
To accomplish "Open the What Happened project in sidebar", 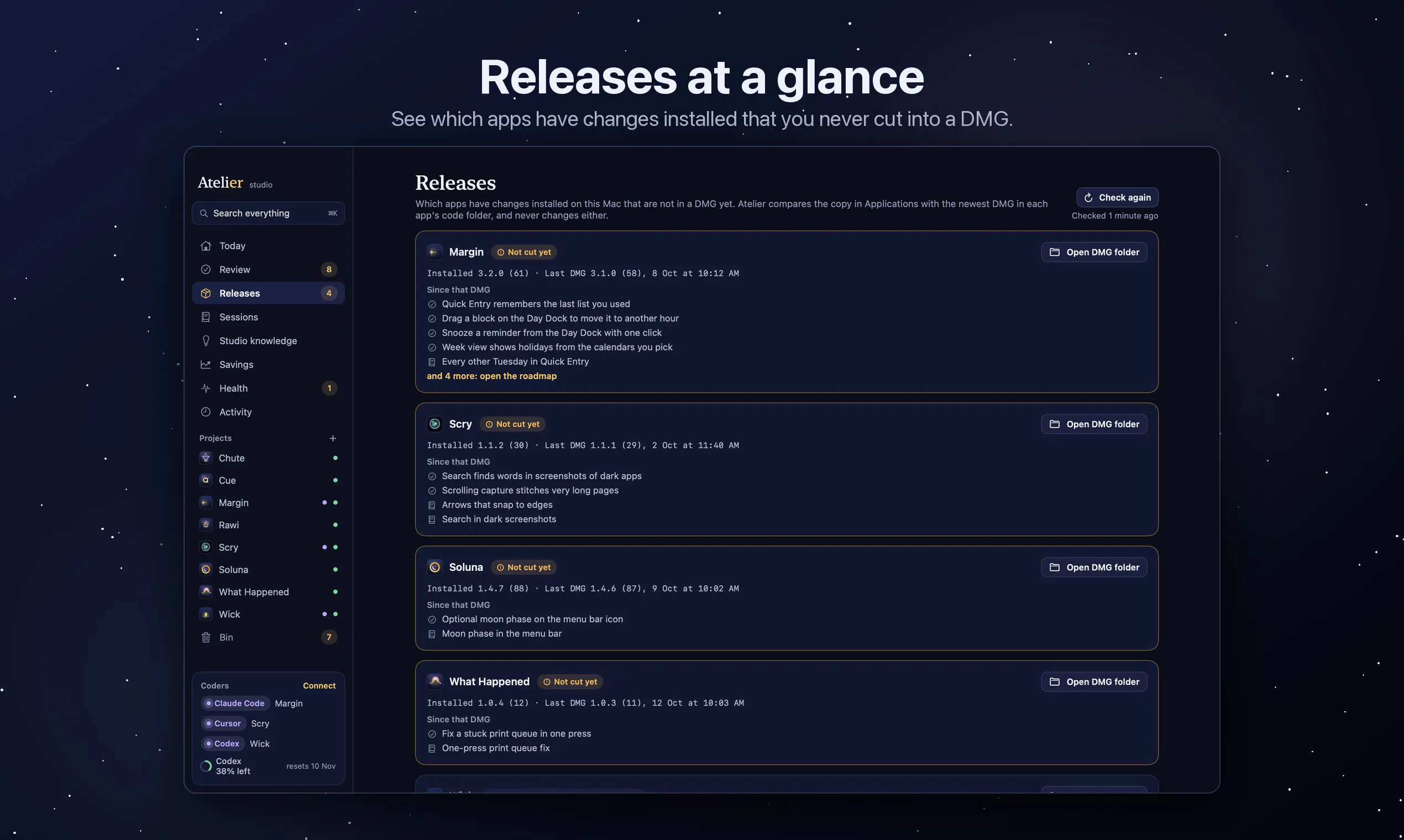I will [x=268, y=592].
